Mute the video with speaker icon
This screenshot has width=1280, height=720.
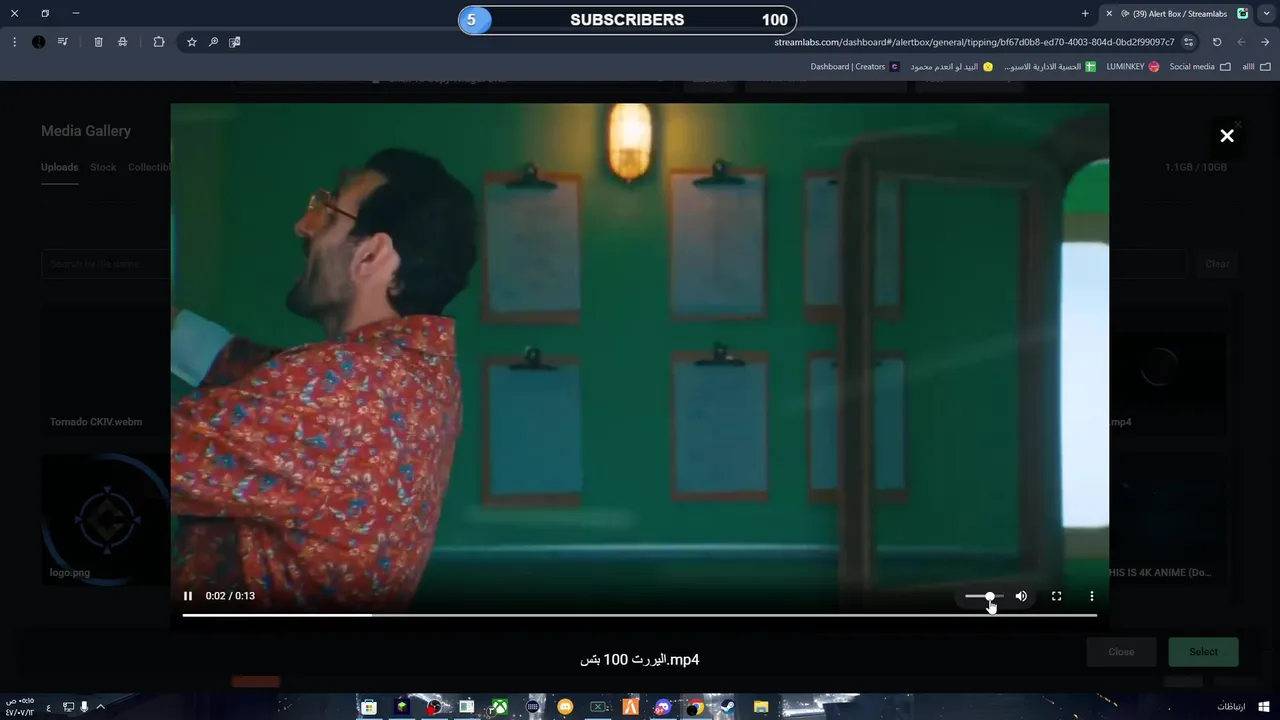pos(1021,596)
